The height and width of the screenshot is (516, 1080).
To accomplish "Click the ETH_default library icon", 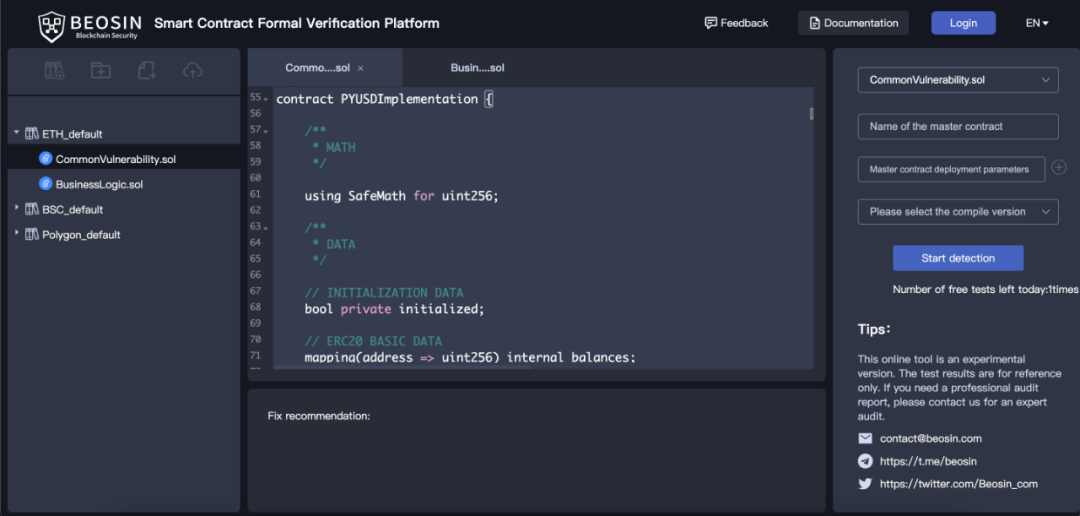I will coord(32,134).
